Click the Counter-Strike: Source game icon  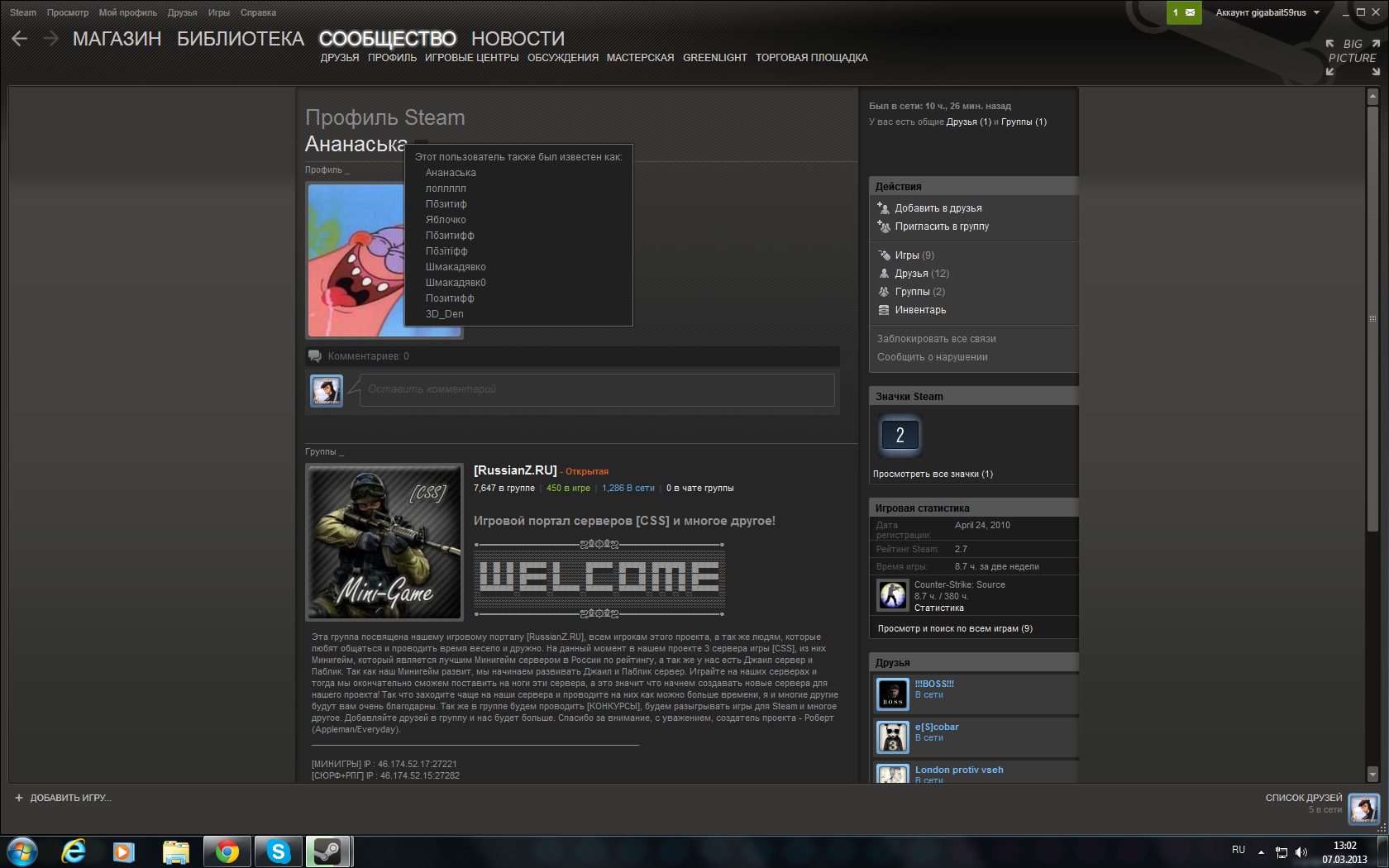tap(893, 595)
